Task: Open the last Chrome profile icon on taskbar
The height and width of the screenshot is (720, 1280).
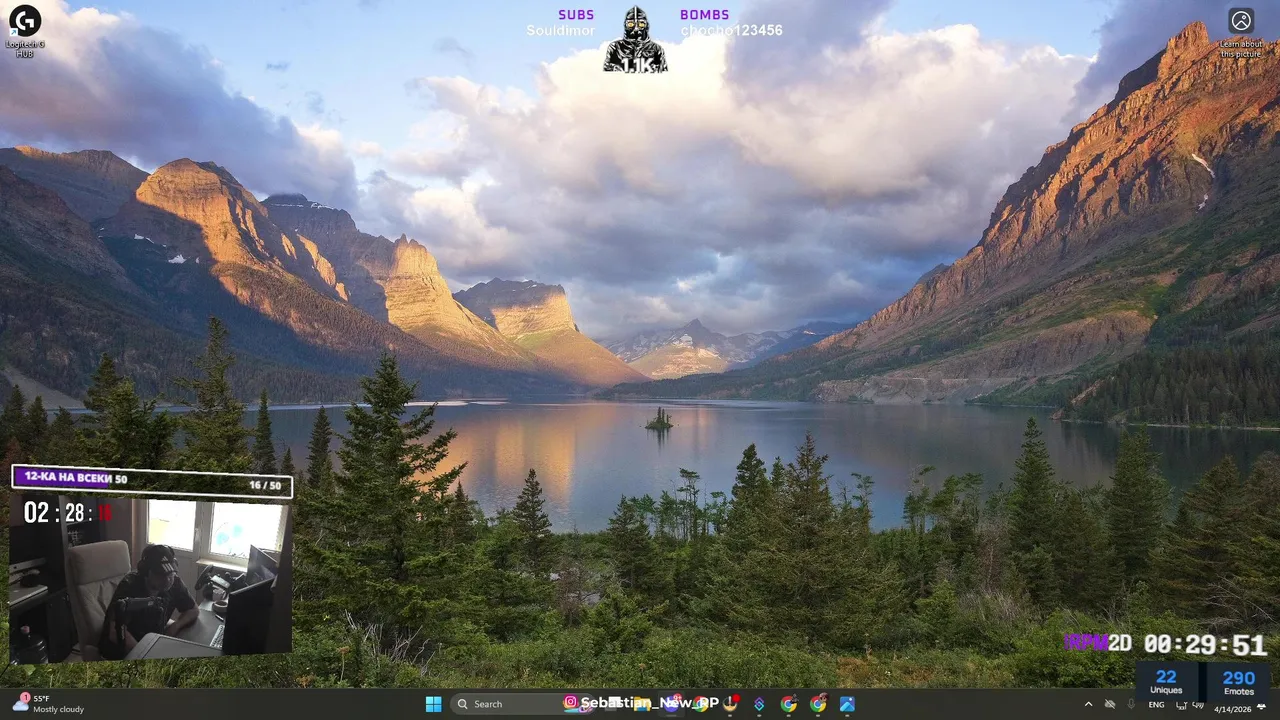Action: coord(817,704)
